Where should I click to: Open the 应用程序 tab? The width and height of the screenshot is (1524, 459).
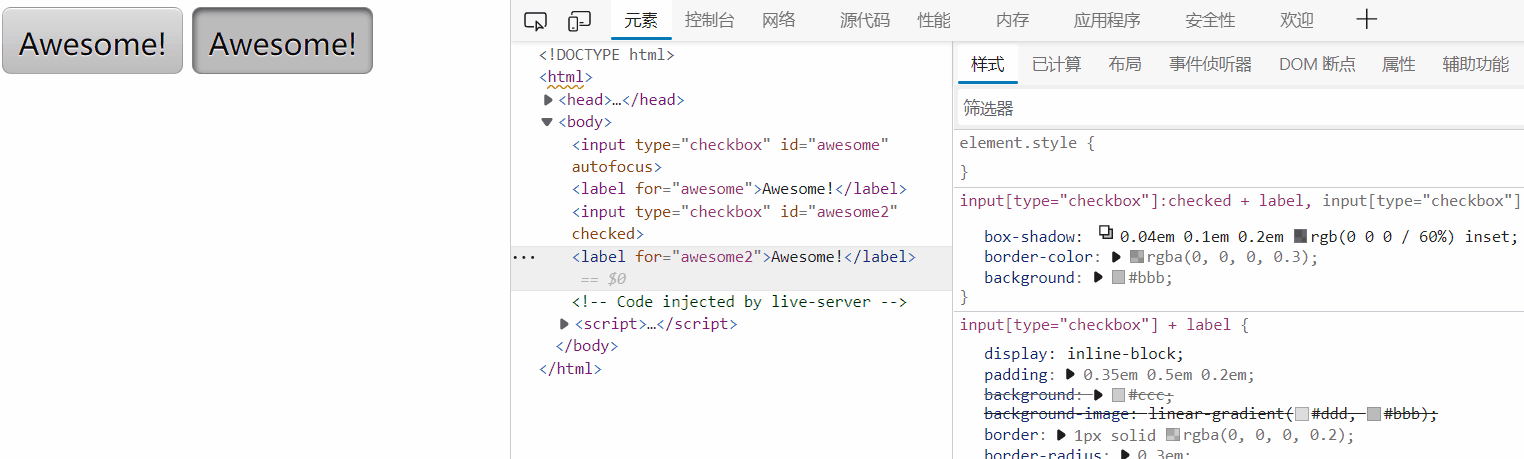1107,20
